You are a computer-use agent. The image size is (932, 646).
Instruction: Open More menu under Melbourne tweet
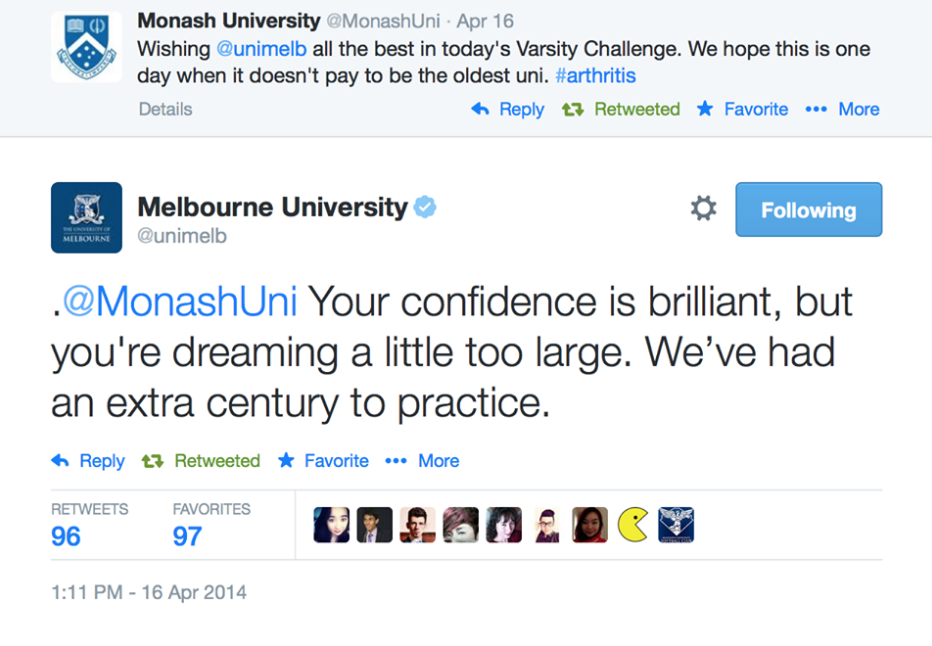[x=422, y=461]
